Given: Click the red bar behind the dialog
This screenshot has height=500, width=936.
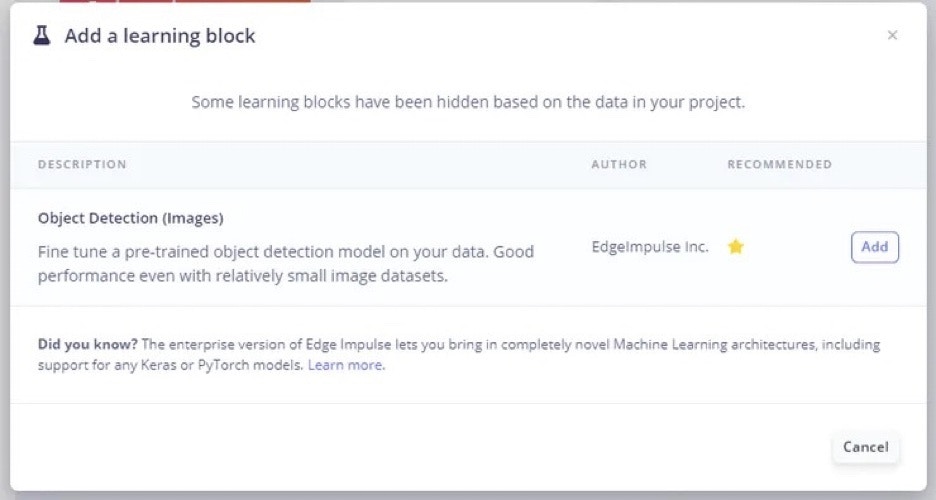Looking at the screenshot, I should (185, 2).
